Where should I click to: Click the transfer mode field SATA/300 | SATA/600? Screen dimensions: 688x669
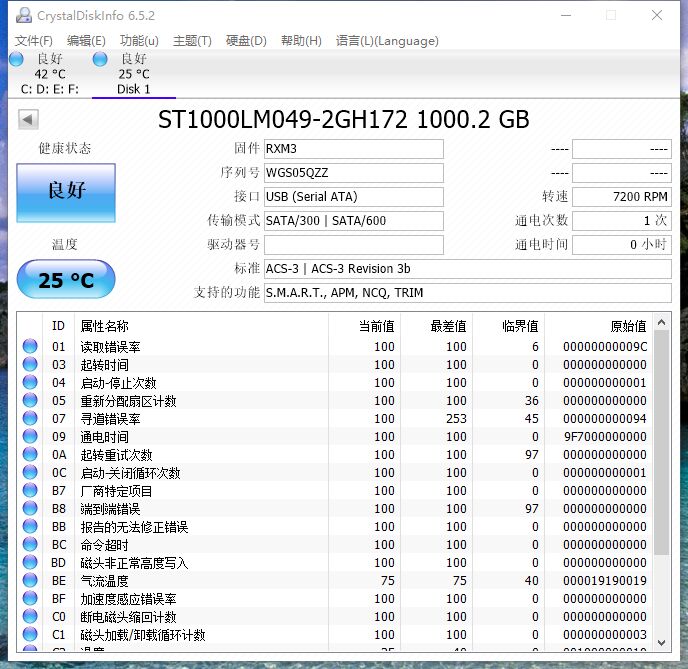coord(354,221)
